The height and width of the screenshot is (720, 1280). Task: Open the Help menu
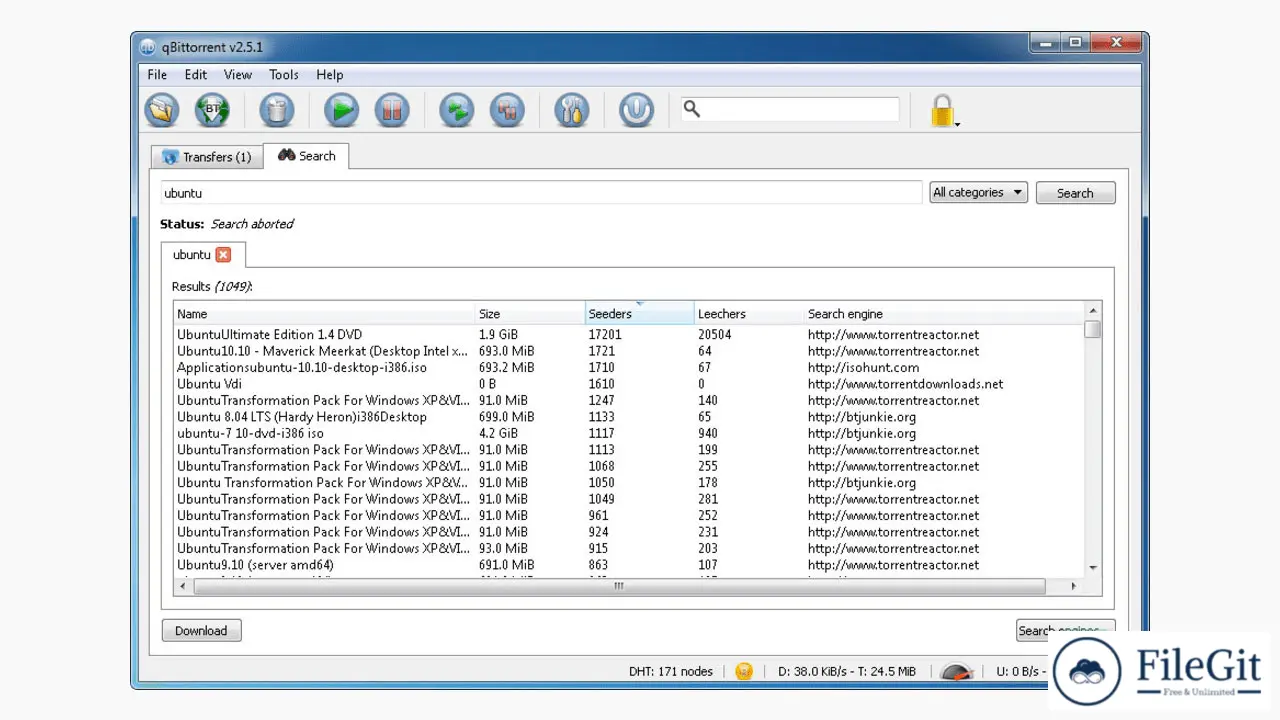click(x=330, y=74)
